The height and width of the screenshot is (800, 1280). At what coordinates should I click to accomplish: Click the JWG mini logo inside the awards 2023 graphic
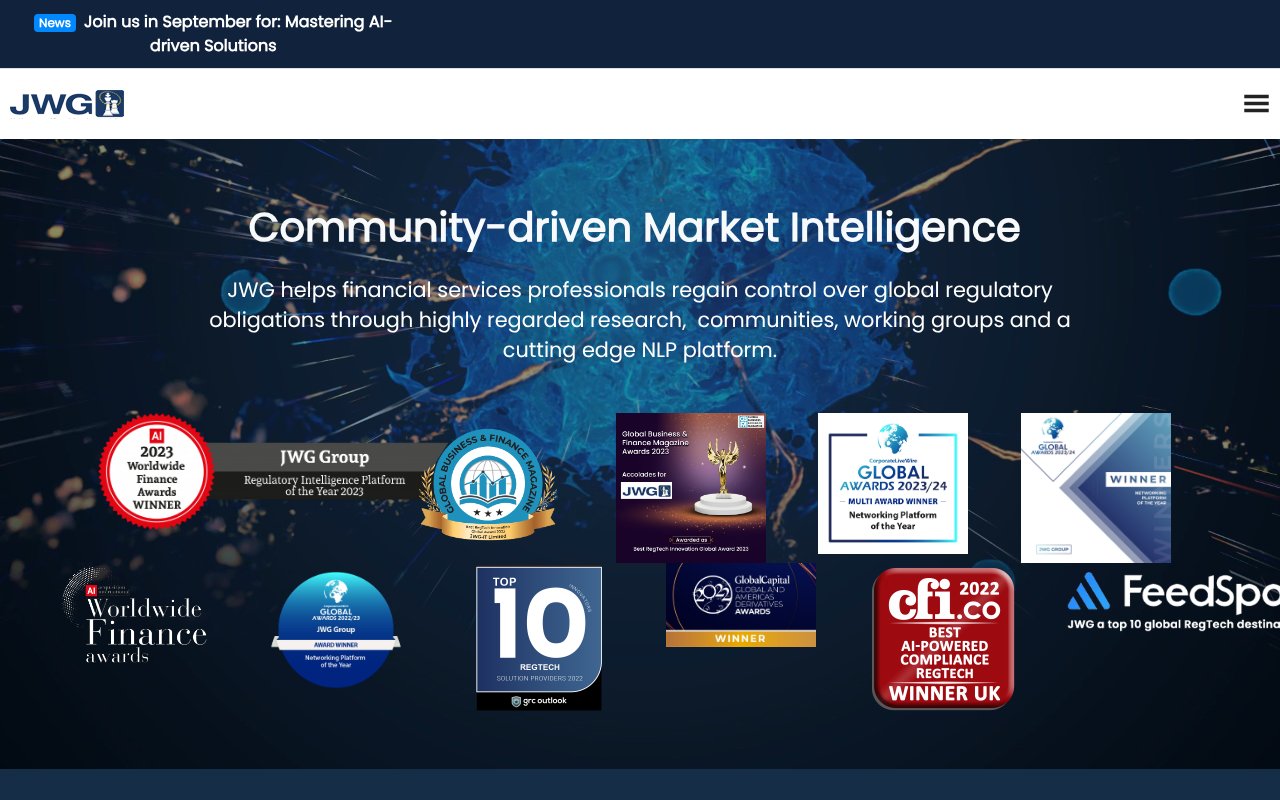[x=645, y=490]
